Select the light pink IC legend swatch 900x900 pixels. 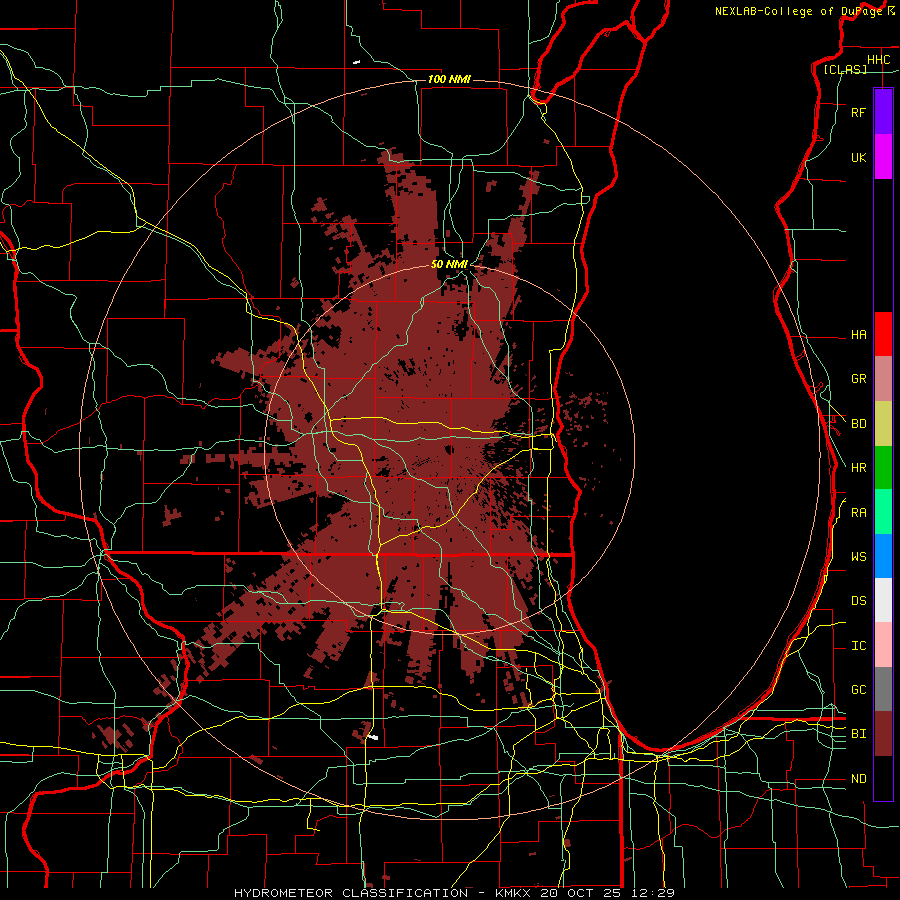pyautogui.click(x=883, y=645)
